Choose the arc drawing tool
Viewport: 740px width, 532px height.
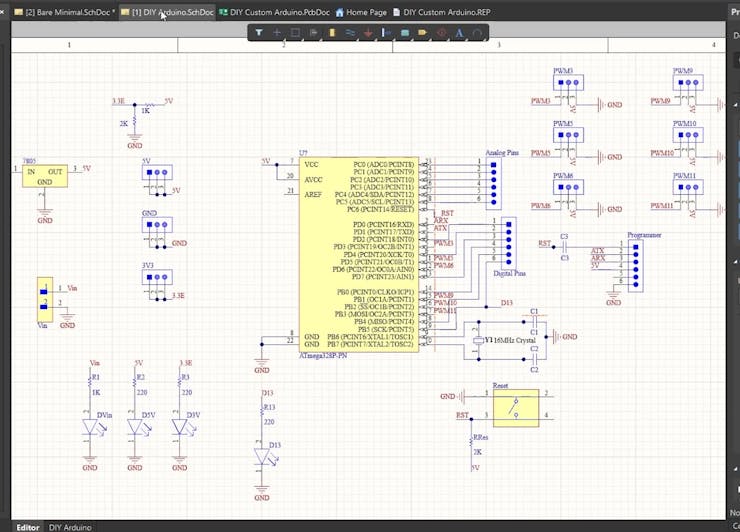[x=478, y=33]
